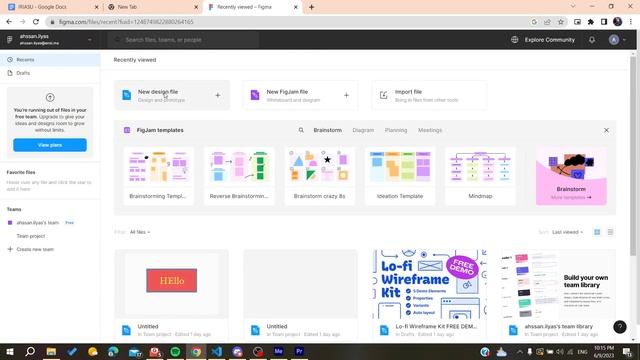Click the View plans button
640x360 pixels.
[50, 145]
